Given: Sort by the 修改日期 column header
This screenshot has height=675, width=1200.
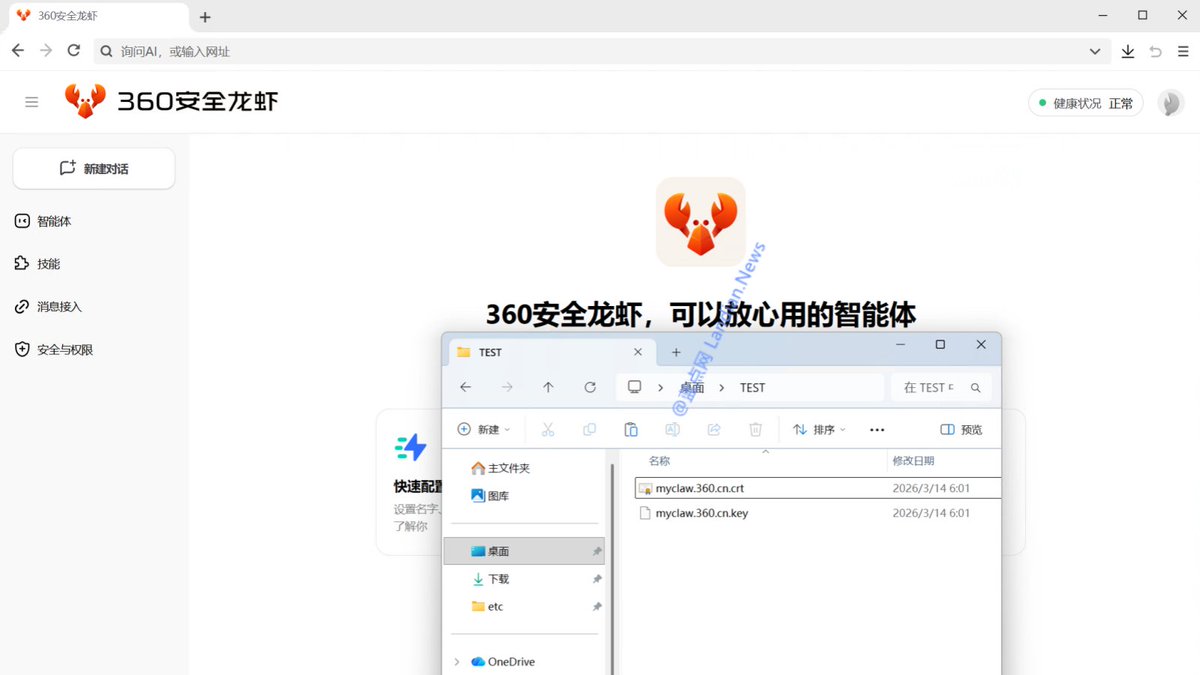Looking at the screenshot, I should click(913, 461).
